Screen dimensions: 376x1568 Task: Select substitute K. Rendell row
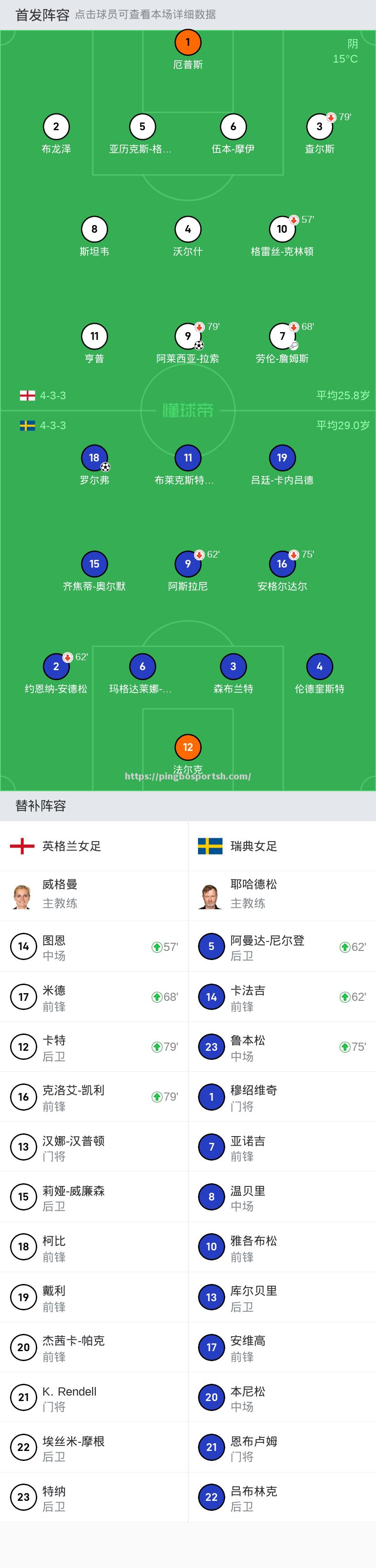tap(94, 1397)
